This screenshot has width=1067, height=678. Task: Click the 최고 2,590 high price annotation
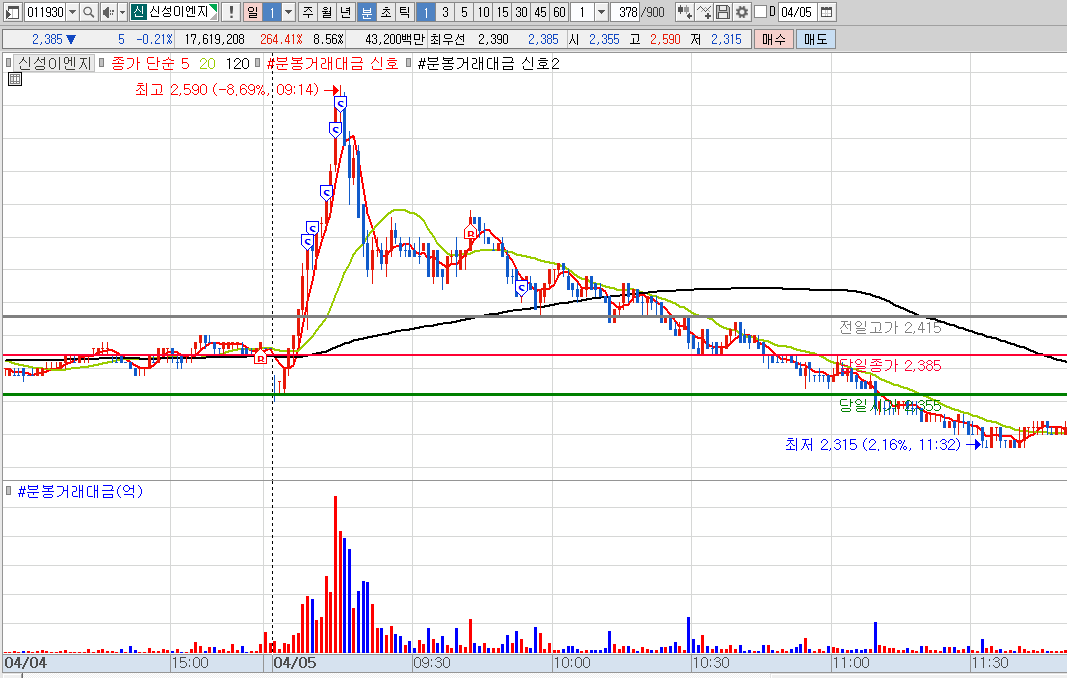(x=227, y=90)
